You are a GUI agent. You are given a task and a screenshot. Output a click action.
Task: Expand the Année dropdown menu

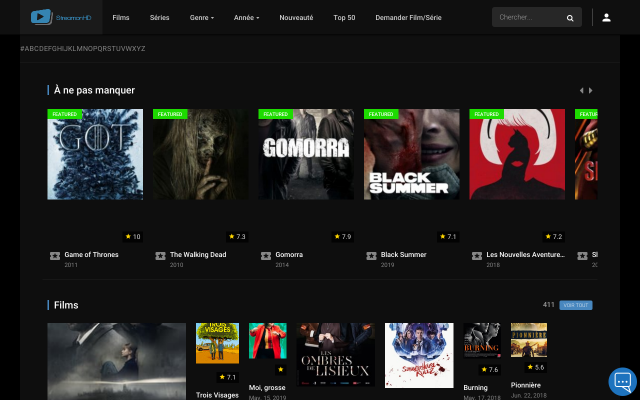pos(247,18)
